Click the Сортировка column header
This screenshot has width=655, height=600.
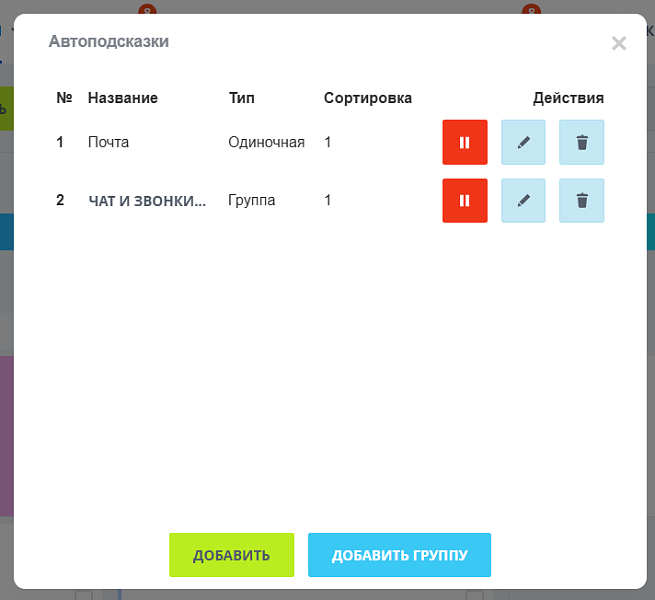(367, 98)
